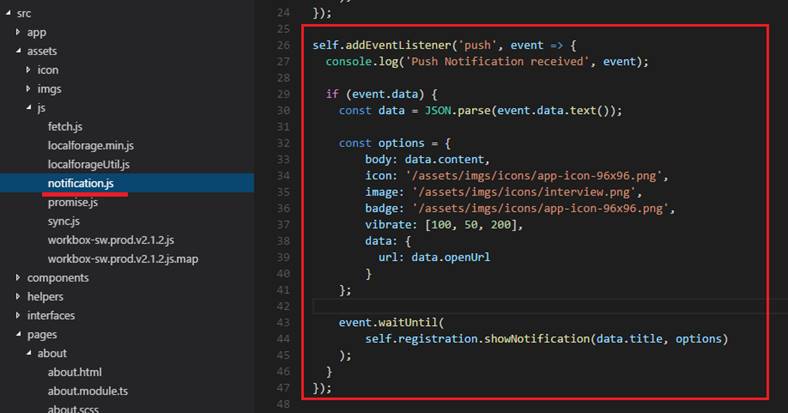Select the app folder label

[x=36, y=33]
